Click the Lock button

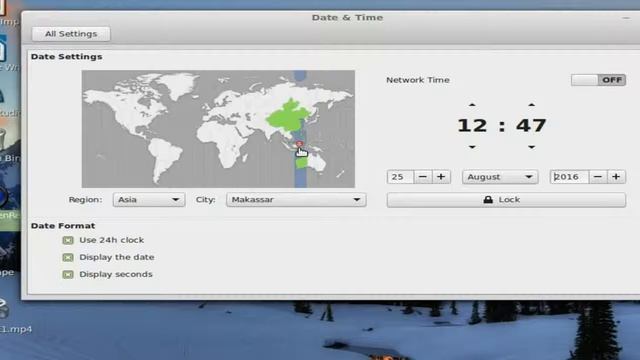506,200
